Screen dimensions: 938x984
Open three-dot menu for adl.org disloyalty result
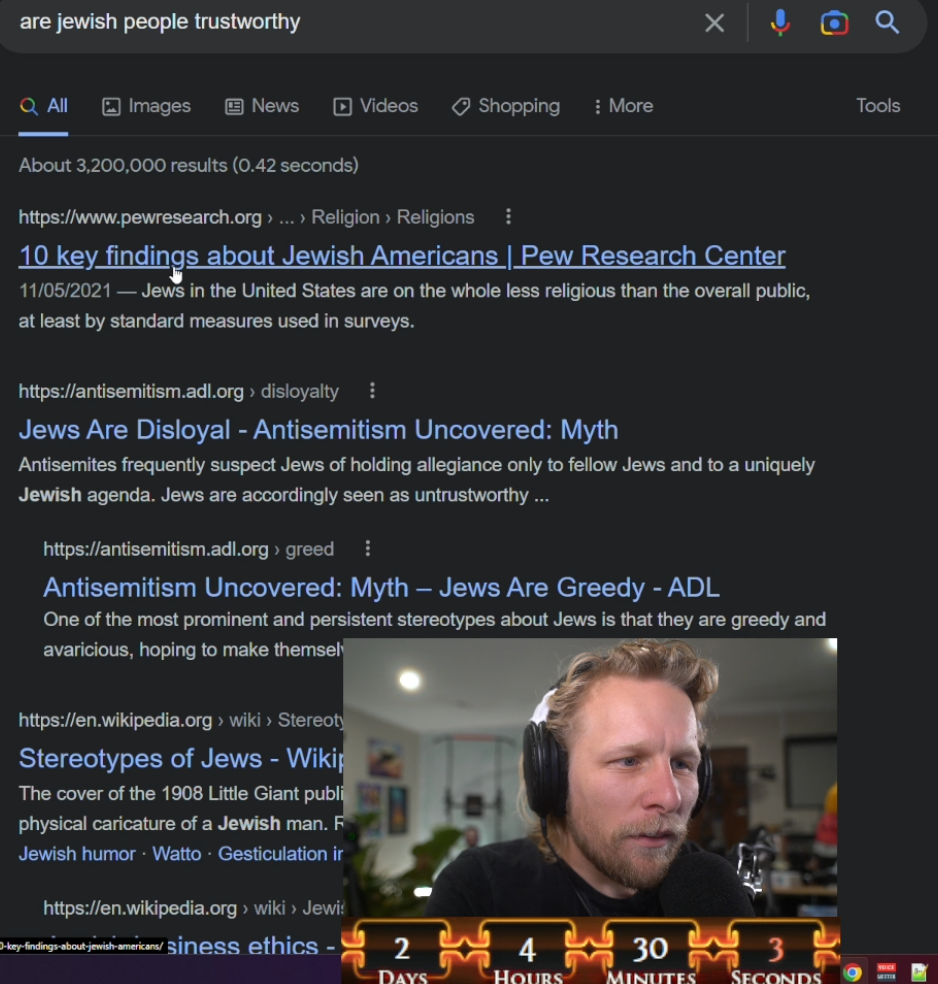coord(372,391)
